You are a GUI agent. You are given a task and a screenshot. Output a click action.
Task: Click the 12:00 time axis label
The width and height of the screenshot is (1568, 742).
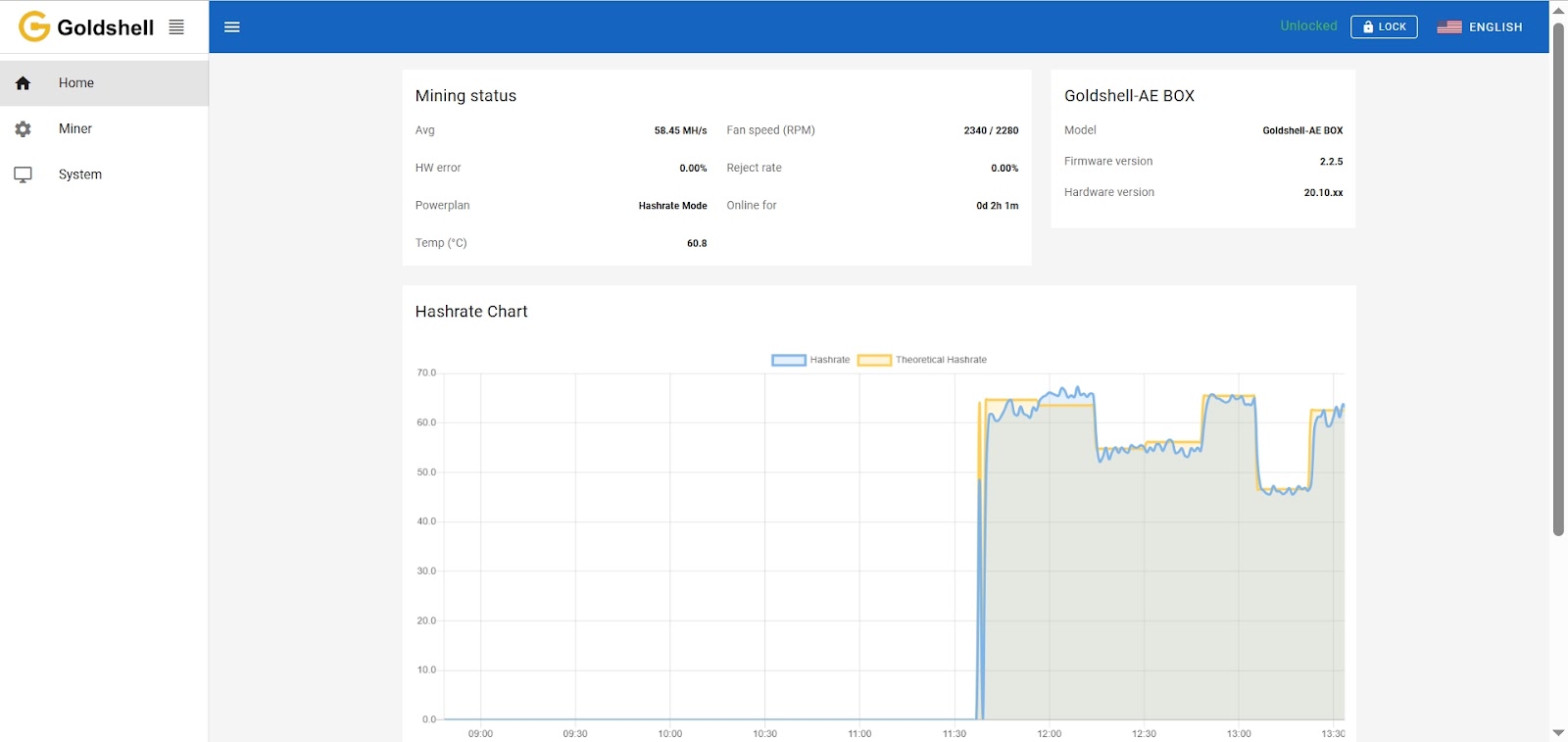point(1049,733)
